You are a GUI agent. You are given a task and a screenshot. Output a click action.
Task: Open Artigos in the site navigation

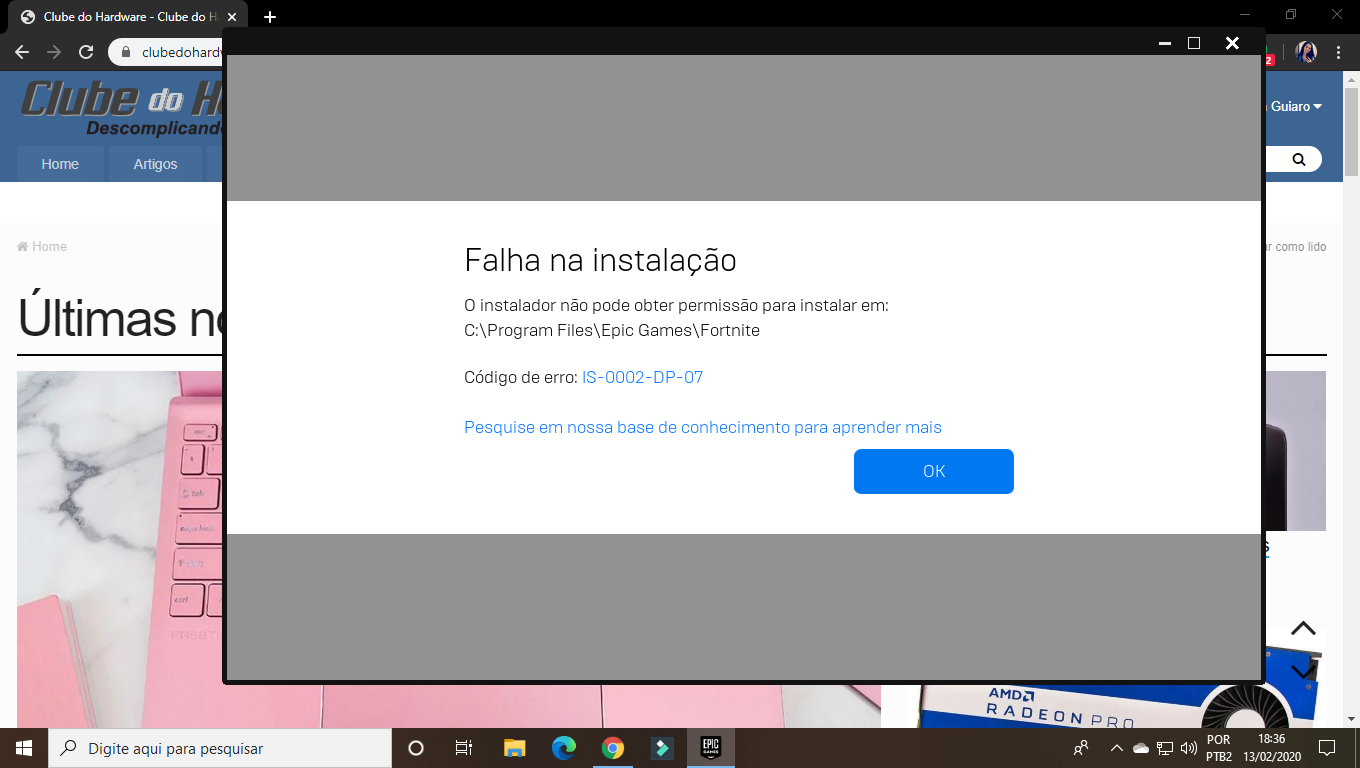pyautogui.click(x=155, y=164)
